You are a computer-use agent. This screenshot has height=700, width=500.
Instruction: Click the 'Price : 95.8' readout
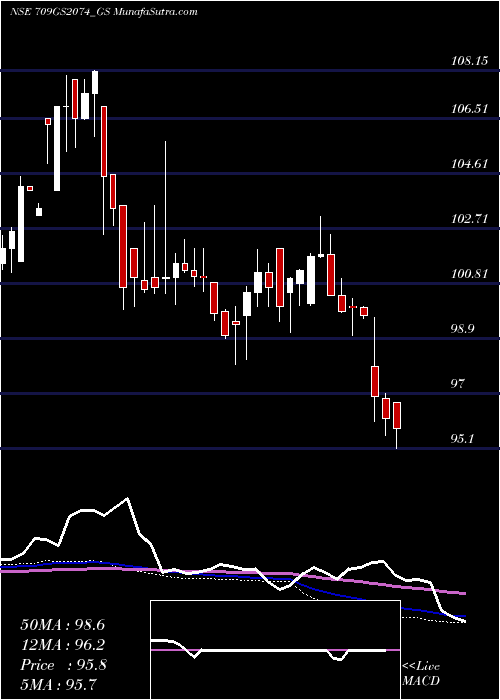pyautogui.click(x=63, y=665)
